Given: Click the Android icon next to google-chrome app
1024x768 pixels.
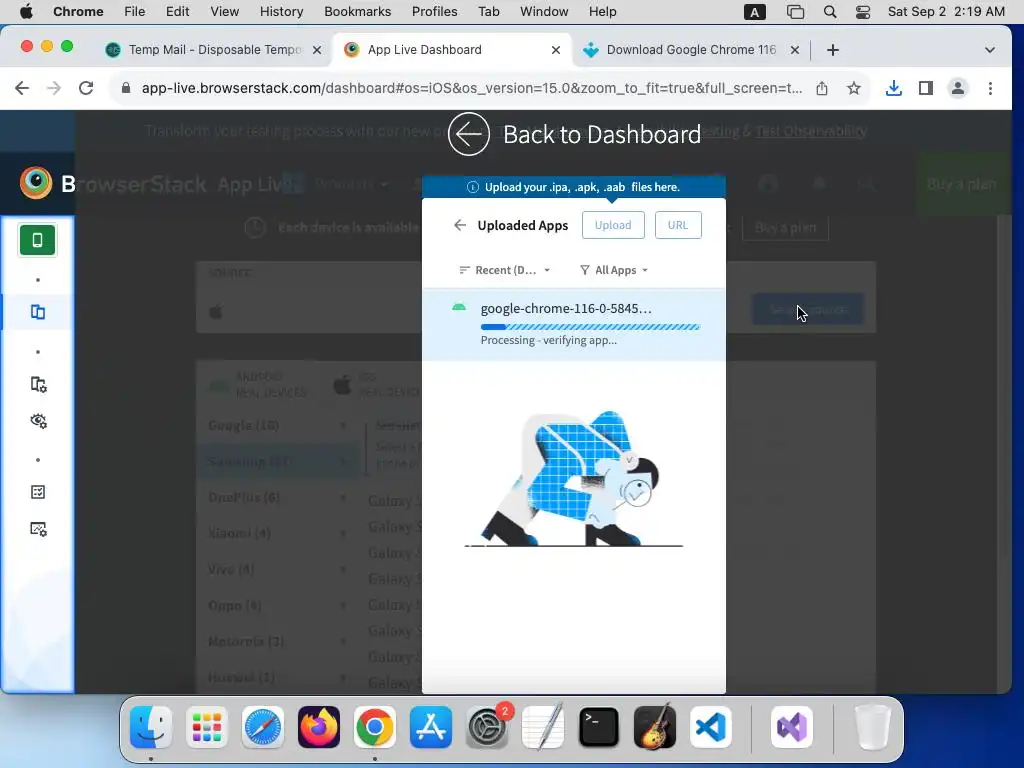Looking at the screenshot, I should click(459, 308).
